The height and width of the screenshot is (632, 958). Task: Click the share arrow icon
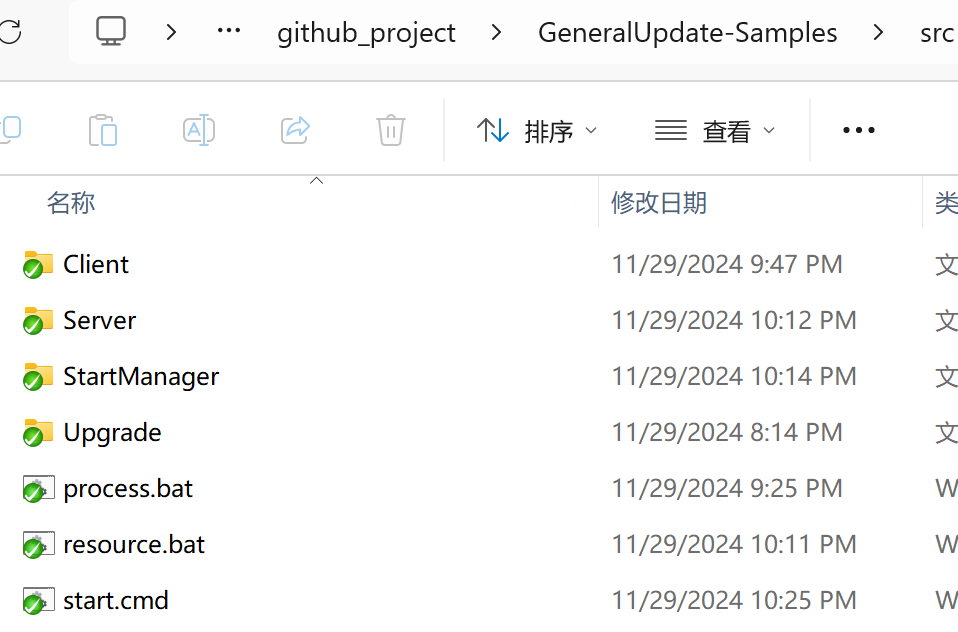(296, 130)
